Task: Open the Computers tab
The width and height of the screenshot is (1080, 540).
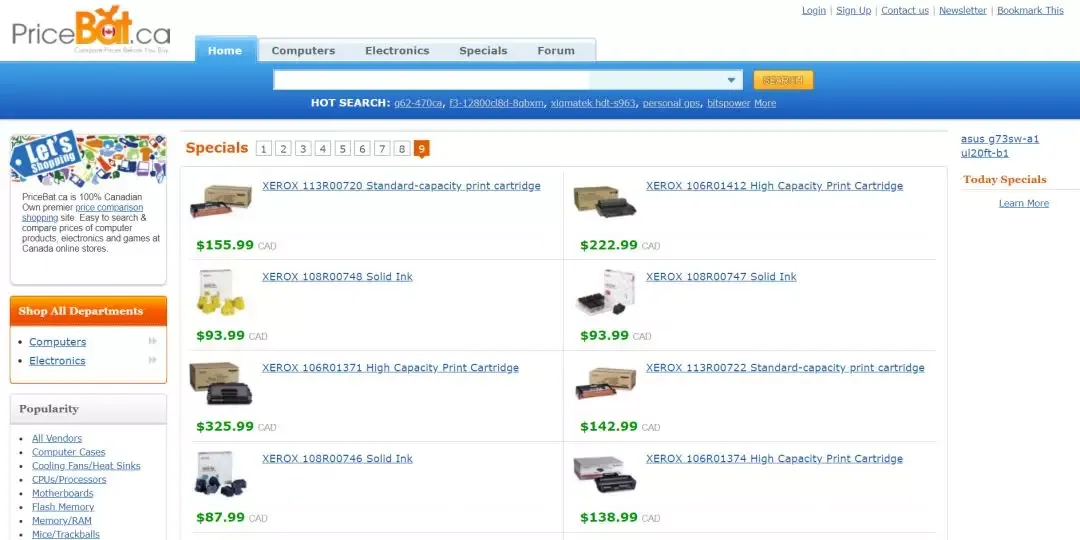Action: click(303, 50)
